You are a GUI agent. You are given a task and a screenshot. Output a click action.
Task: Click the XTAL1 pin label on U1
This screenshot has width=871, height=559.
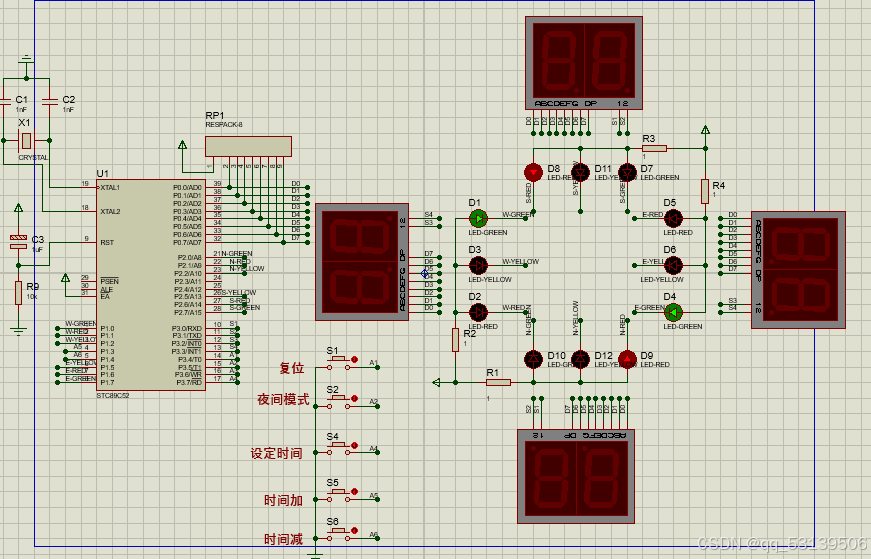coord(110,188)
